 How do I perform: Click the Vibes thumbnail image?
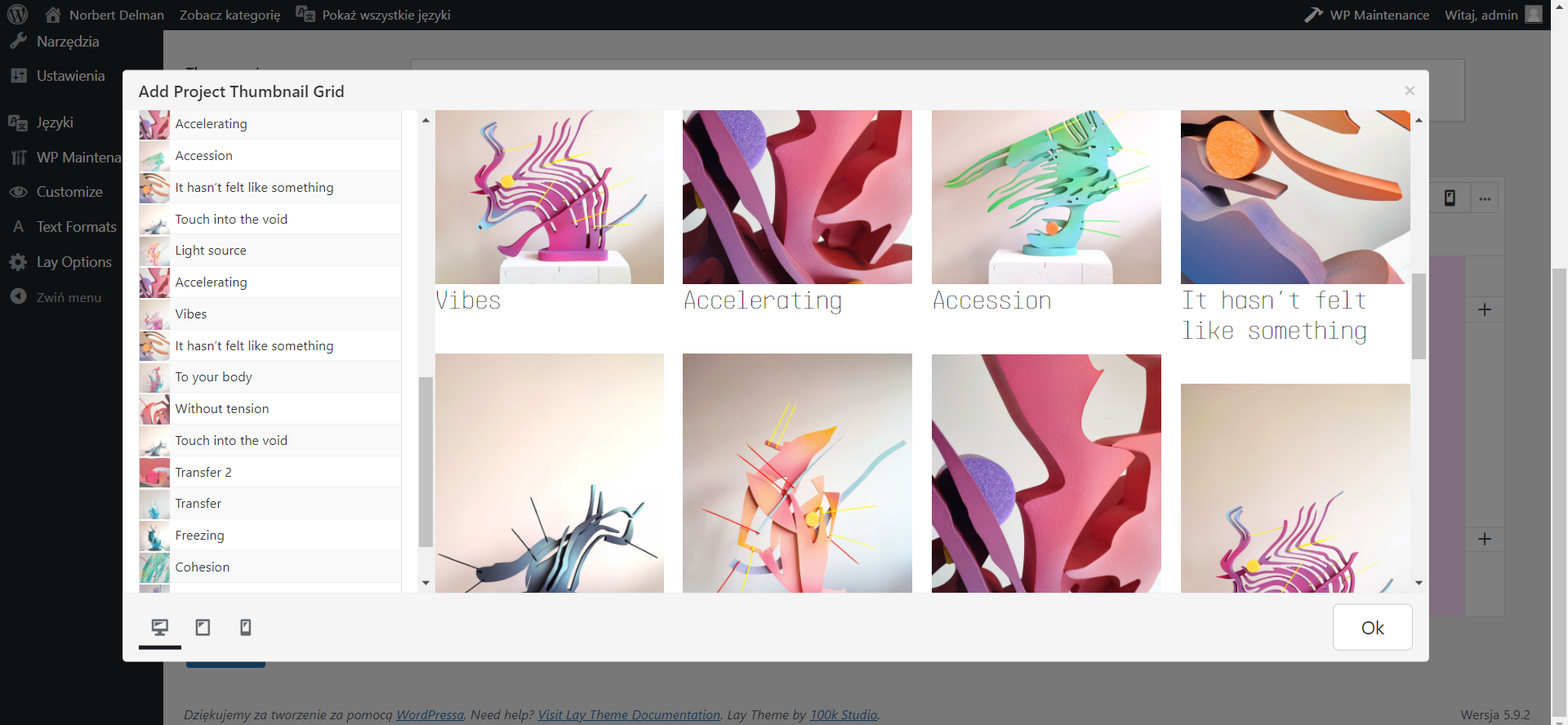click(x=550, y=198)
